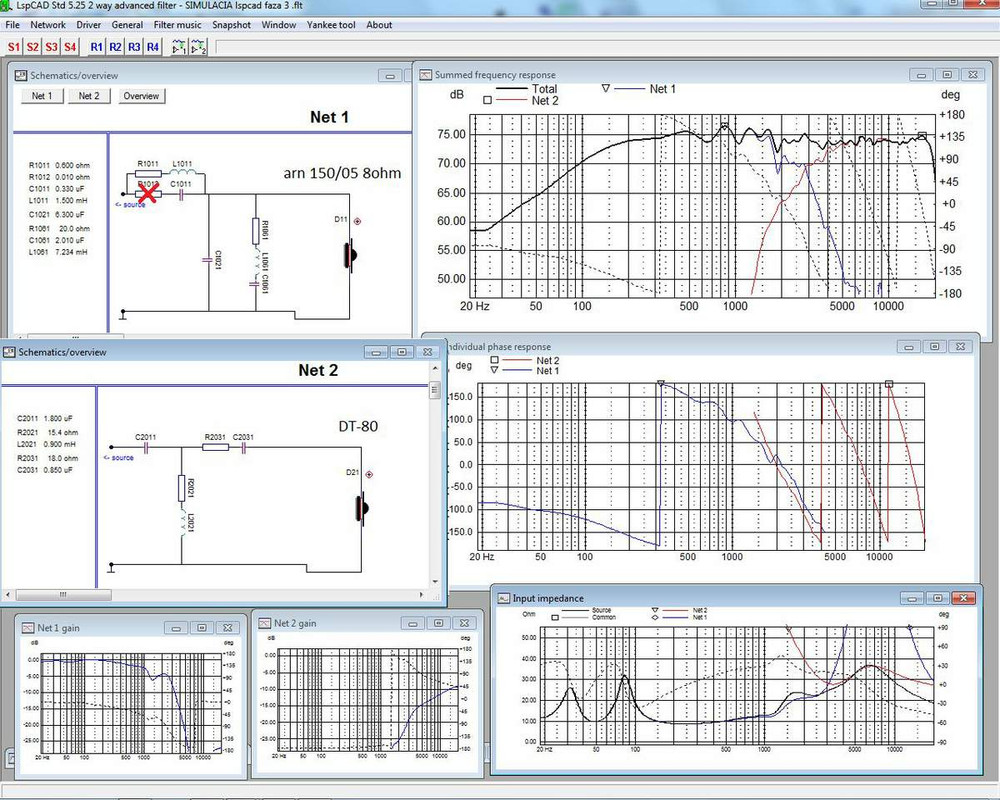Click the 'L1061 7.234 mH' value entry

(x=59, y=252)
